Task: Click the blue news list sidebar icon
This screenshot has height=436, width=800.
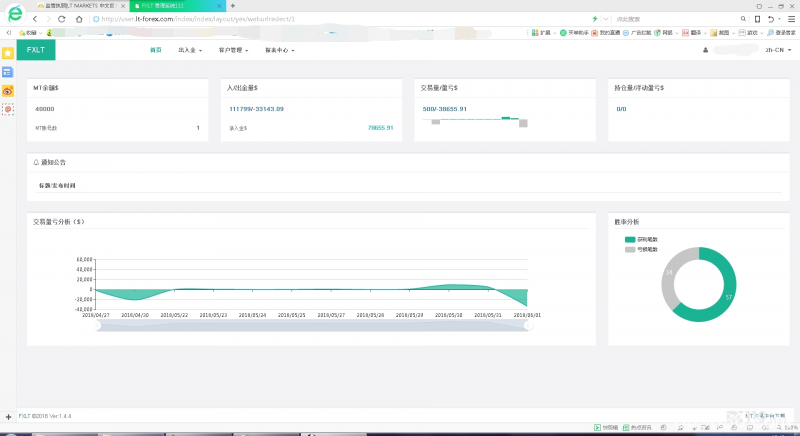Action: 8,72
